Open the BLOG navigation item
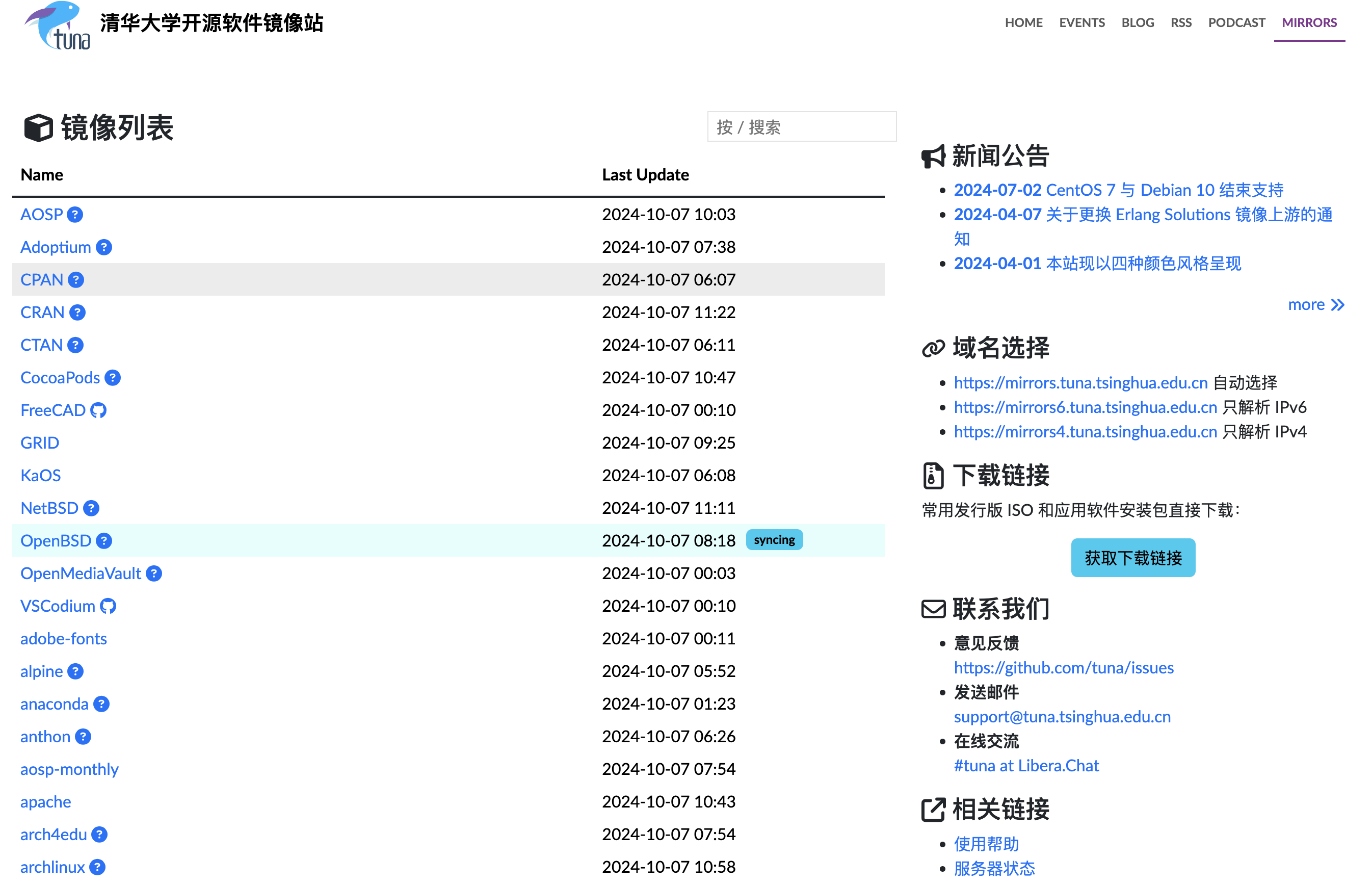Viewport: 1372px width, 885px height. (x=1138, y=22)
